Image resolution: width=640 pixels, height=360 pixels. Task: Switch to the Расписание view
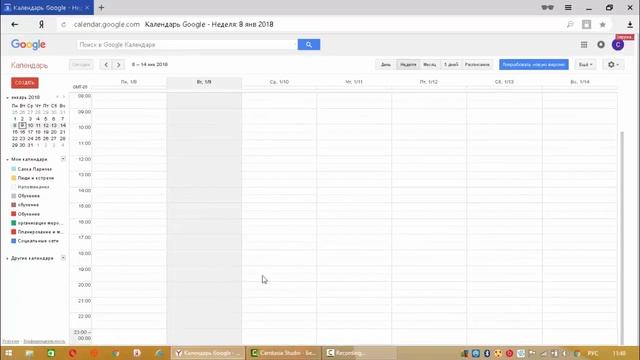coord(477,64)
